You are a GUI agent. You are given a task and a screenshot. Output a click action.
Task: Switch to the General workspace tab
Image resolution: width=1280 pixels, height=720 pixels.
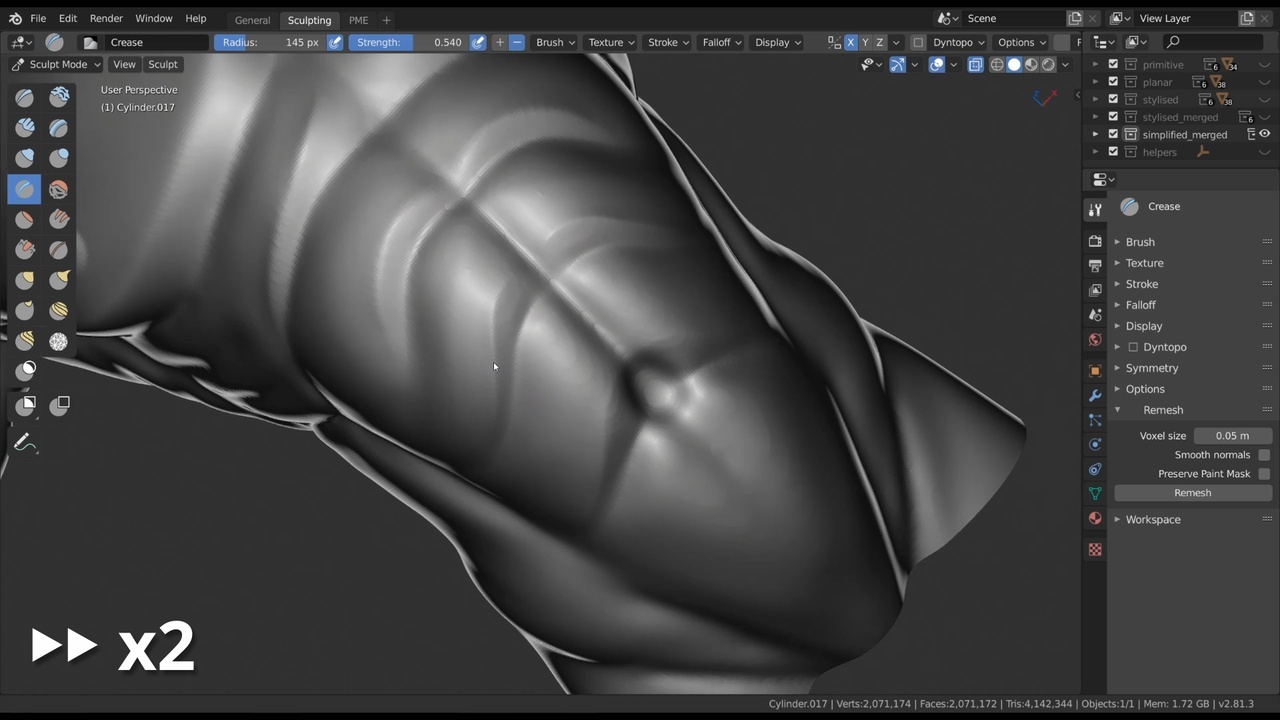(252, 20)
